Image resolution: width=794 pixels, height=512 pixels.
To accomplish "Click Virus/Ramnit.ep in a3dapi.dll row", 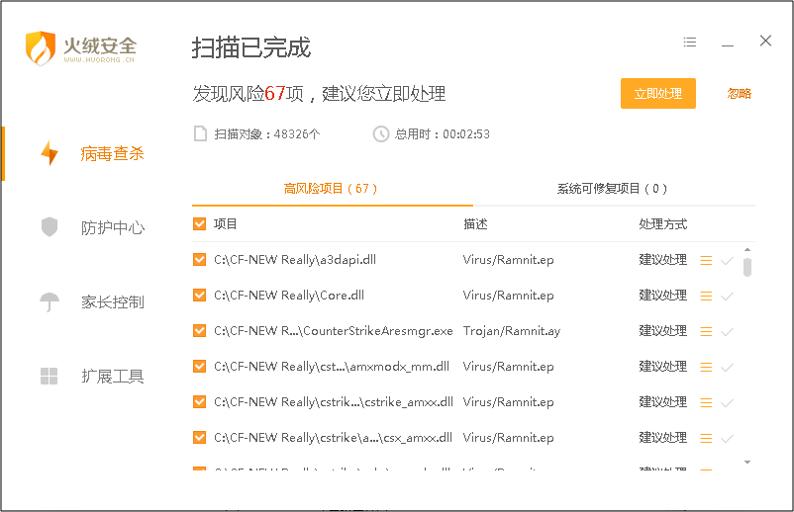I will click(508, 260).
